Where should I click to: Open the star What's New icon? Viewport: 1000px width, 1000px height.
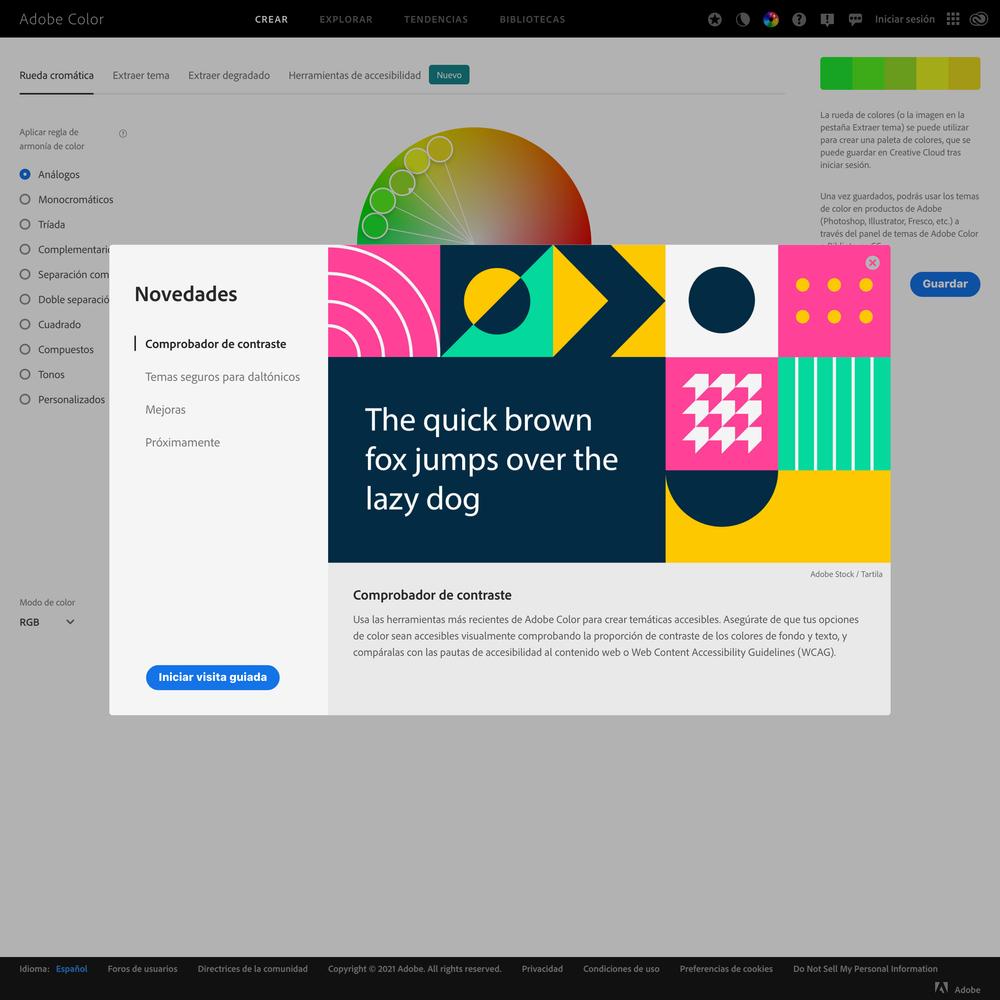click(x=714, y=19)
